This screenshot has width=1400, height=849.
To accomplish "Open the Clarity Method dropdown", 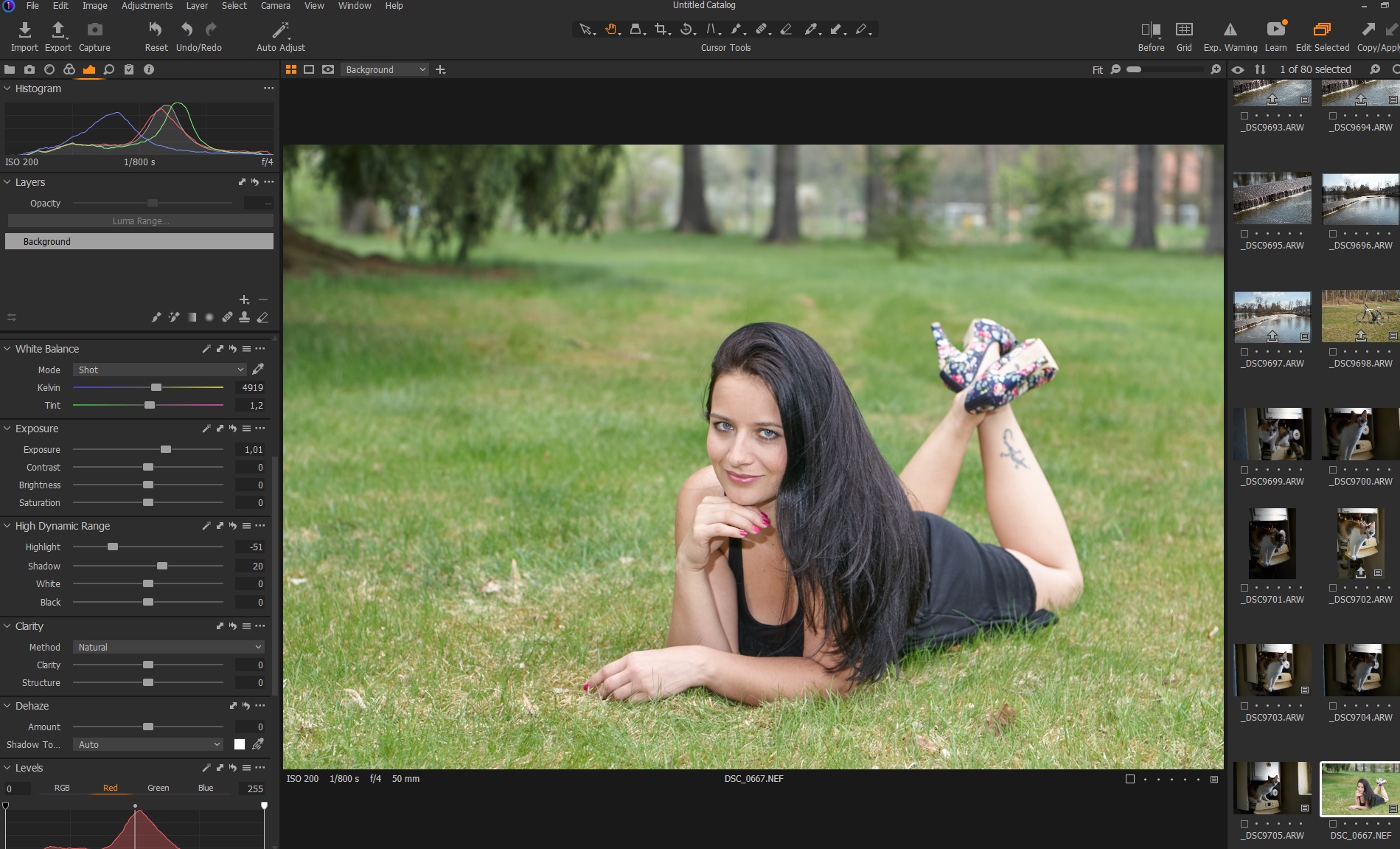I will pos(168,647).
